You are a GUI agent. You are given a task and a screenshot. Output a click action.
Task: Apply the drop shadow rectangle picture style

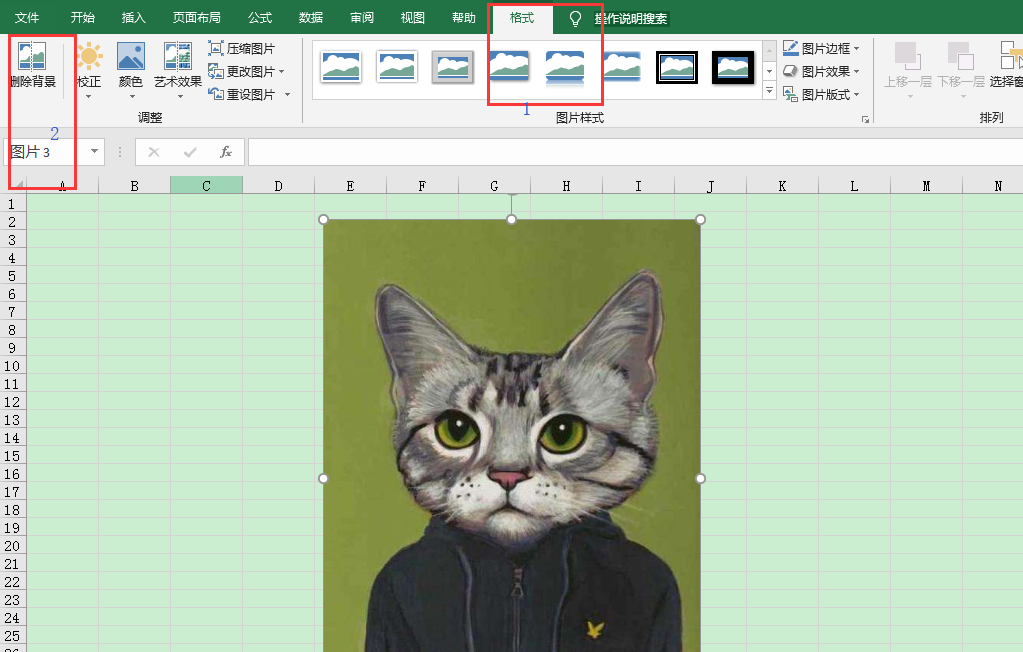tap(509, 67)
